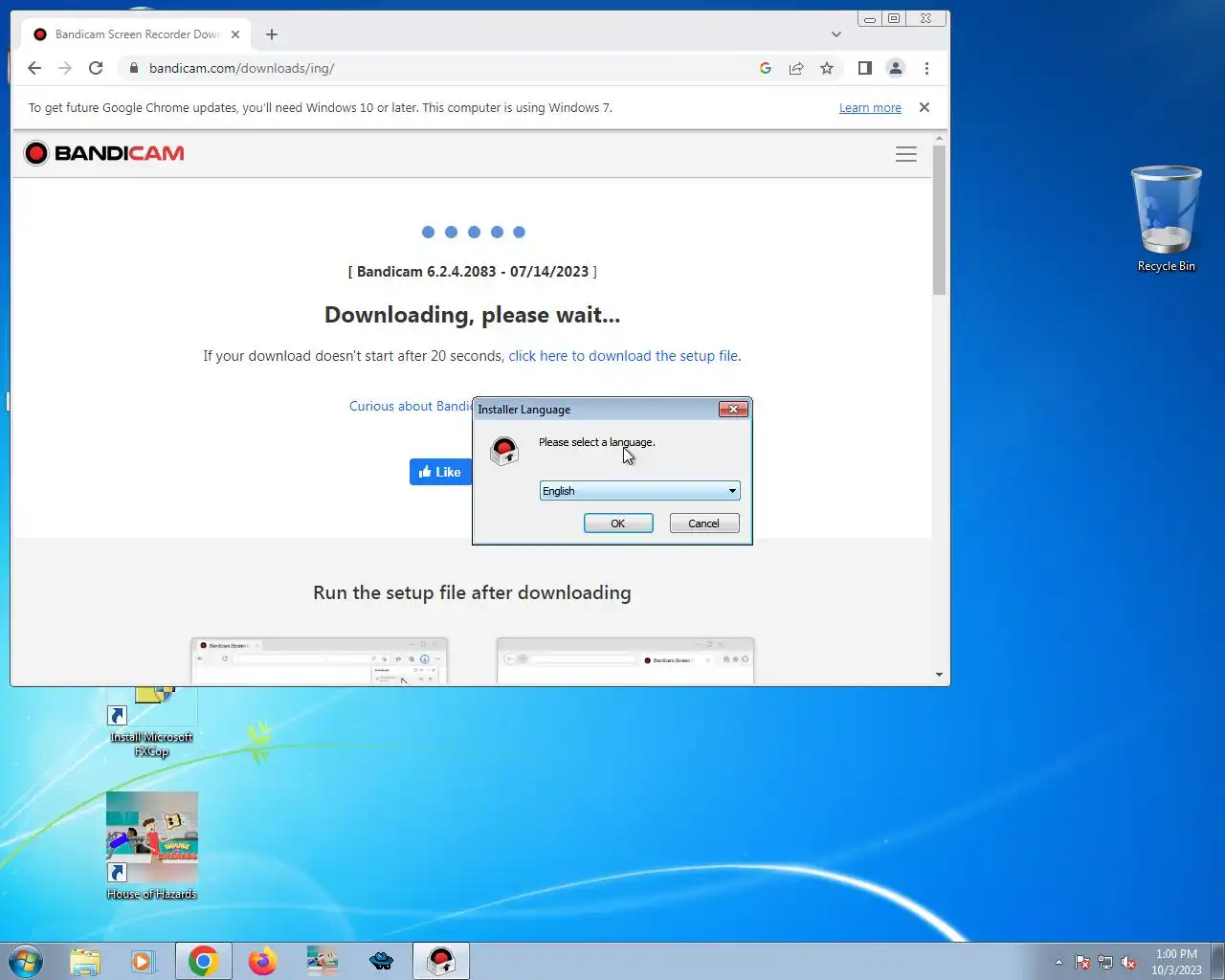Share this page icon

point(796,68)
